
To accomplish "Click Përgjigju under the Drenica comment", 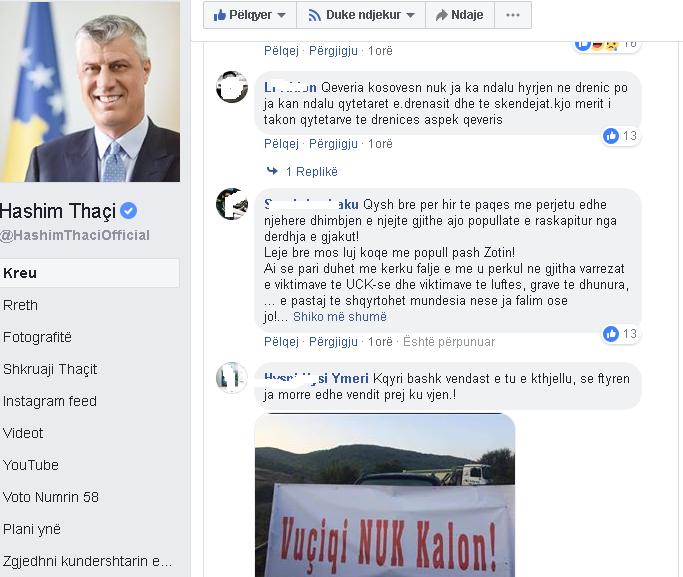I will [333, 144].
